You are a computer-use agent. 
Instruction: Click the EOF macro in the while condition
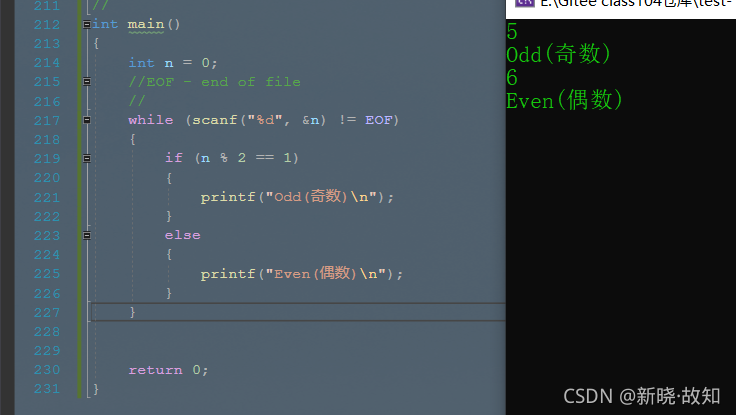(378, 120)
